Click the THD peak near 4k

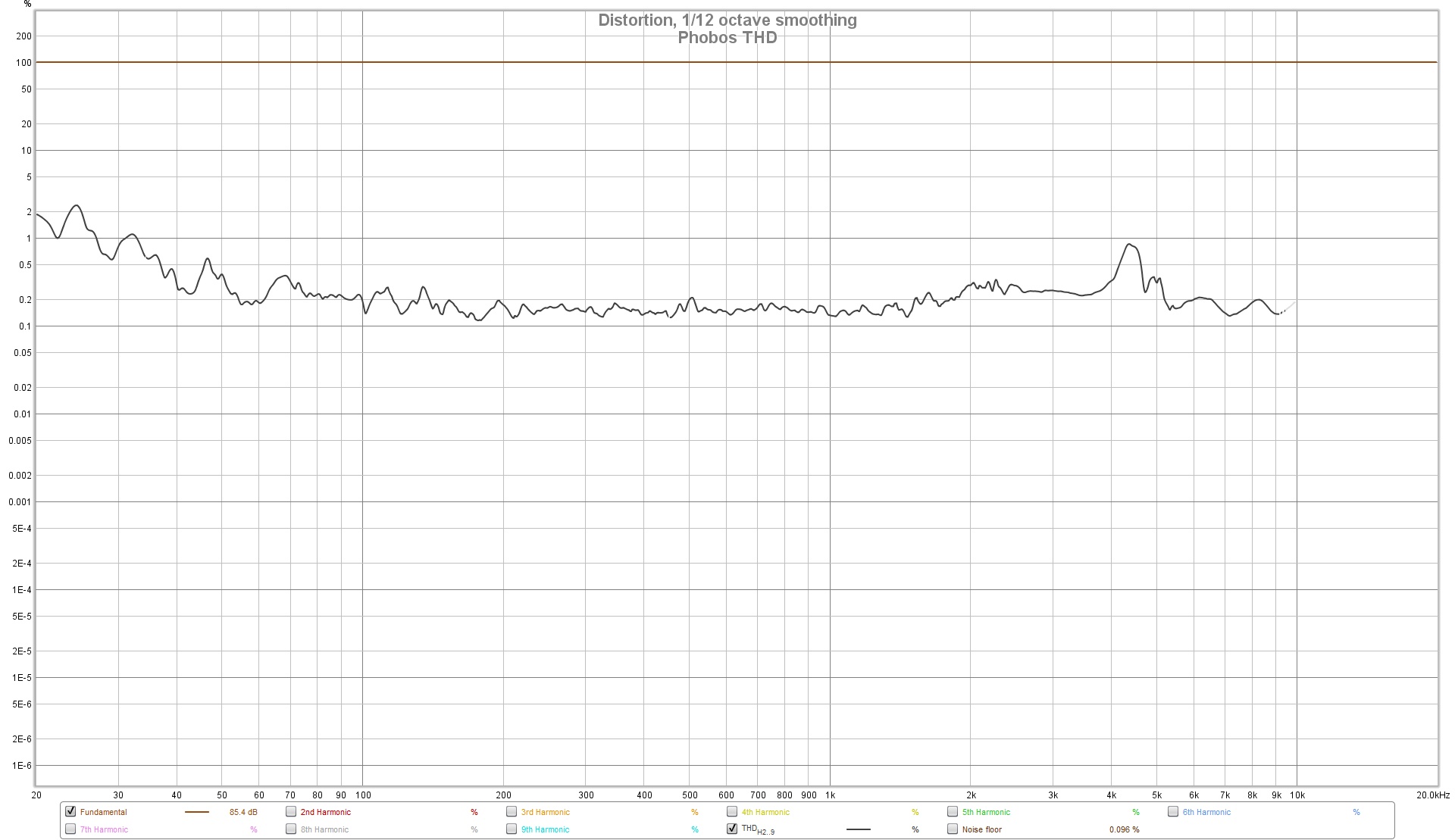point(1129,245)
